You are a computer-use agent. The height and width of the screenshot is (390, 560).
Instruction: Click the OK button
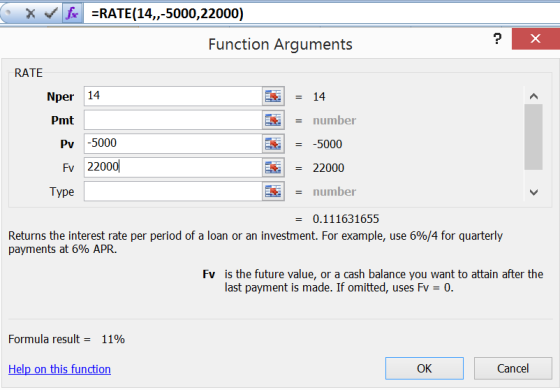(424, 368)
